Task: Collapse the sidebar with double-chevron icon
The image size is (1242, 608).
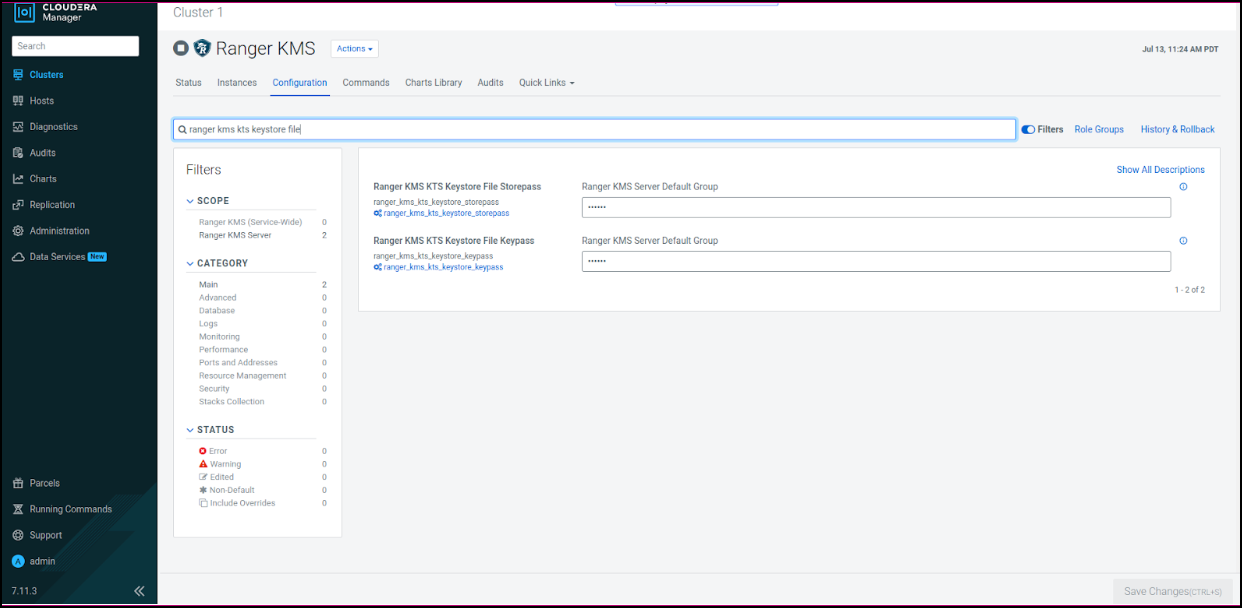Action: tap(139, 591)
